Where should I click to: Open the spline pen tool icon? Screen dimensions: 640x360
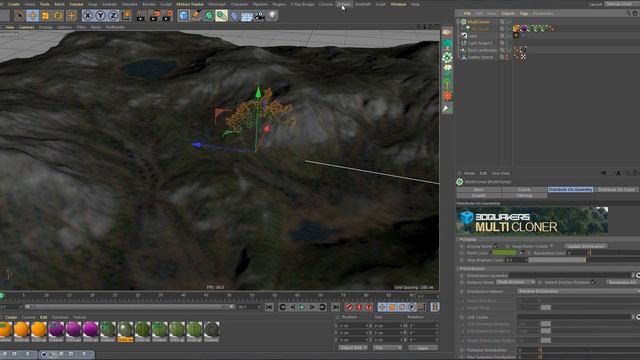196,16
